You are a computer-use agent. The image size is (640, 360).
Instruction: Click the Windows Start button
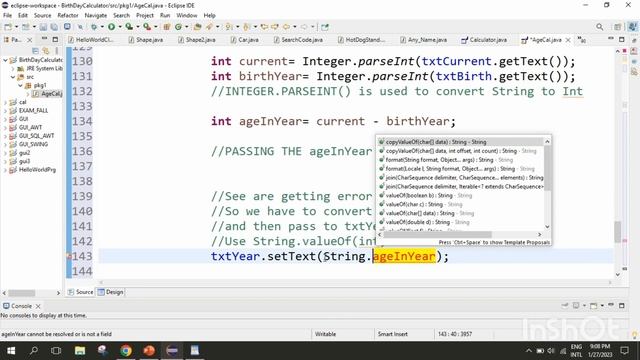click(x=11, y=351)
